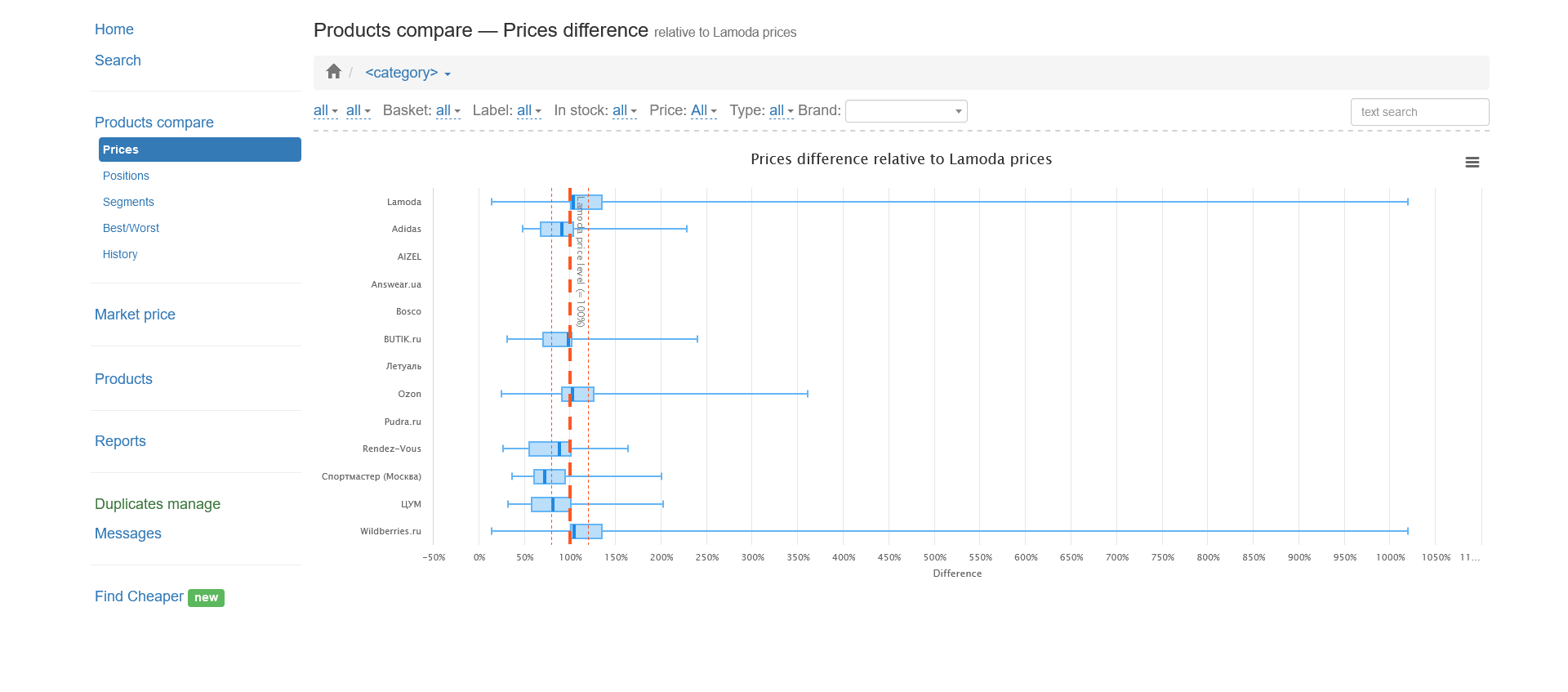
Task: Click the 'Rendez-Vous' axis label
Action: pyautogui.click(x=392, y=449)
